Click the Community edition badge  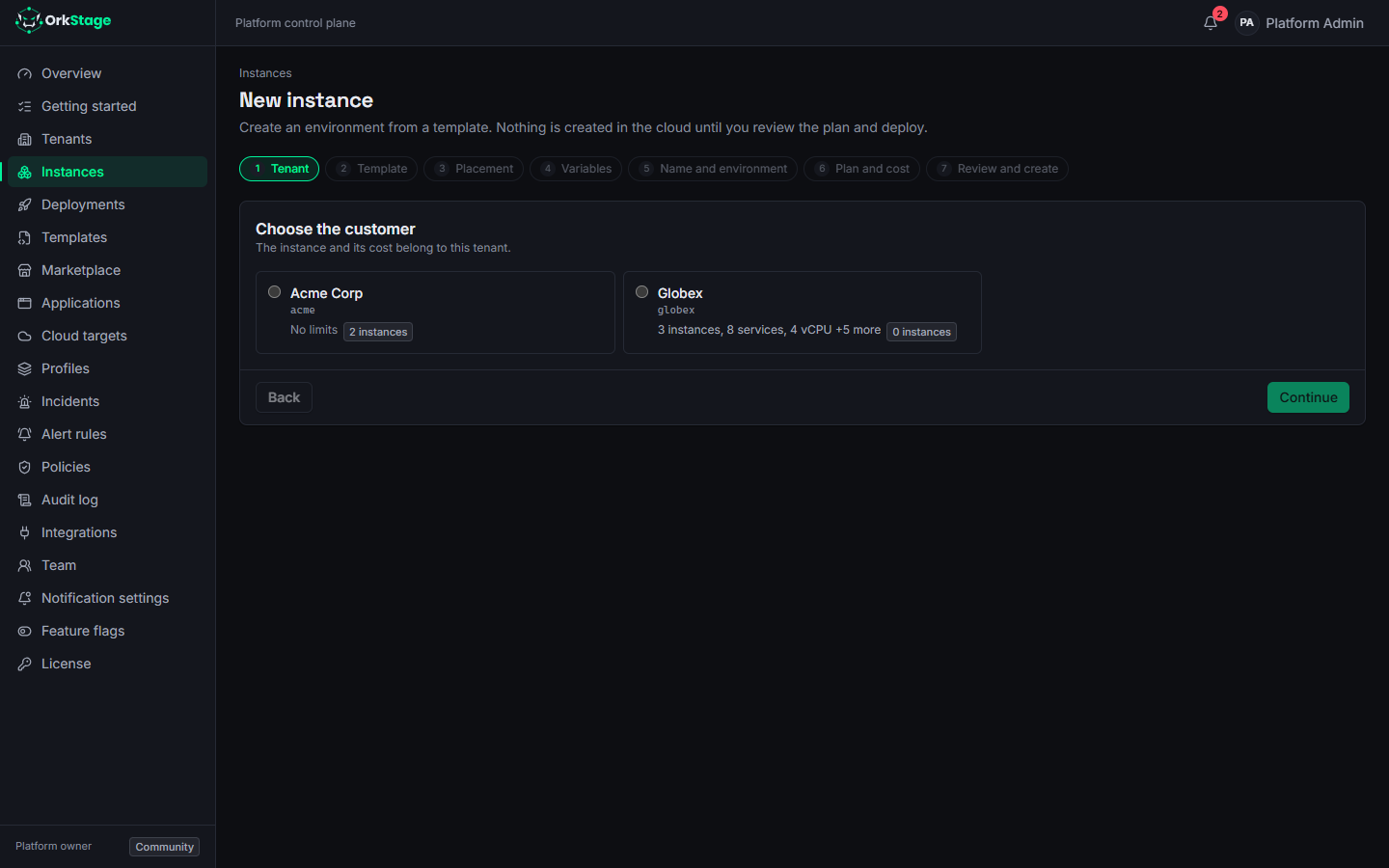pyautogui.click(x=164, y=847)
